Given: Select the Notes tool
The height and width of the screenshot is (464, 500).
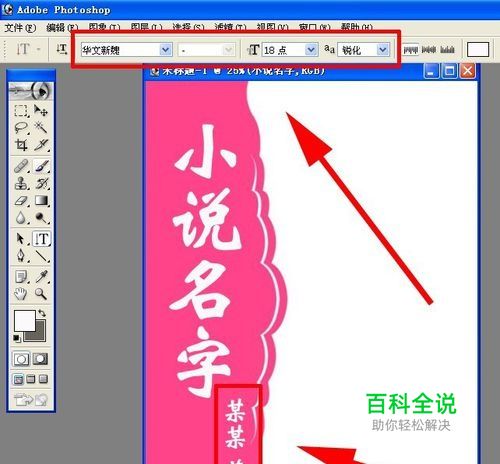Looking at the screenshot, I should coord(21,277).
